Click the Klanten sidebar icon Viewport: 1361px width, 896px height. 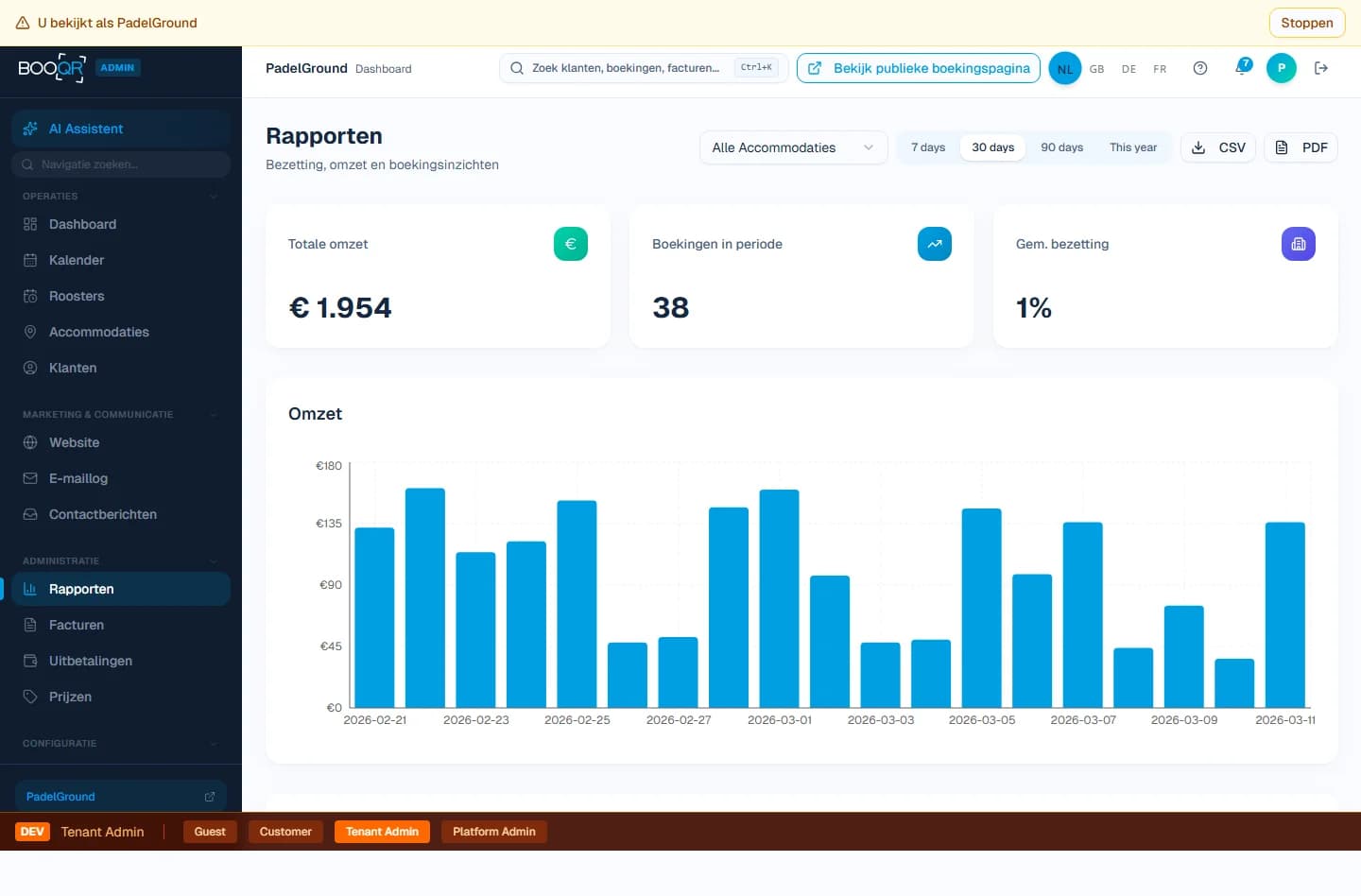coord(29,368)
